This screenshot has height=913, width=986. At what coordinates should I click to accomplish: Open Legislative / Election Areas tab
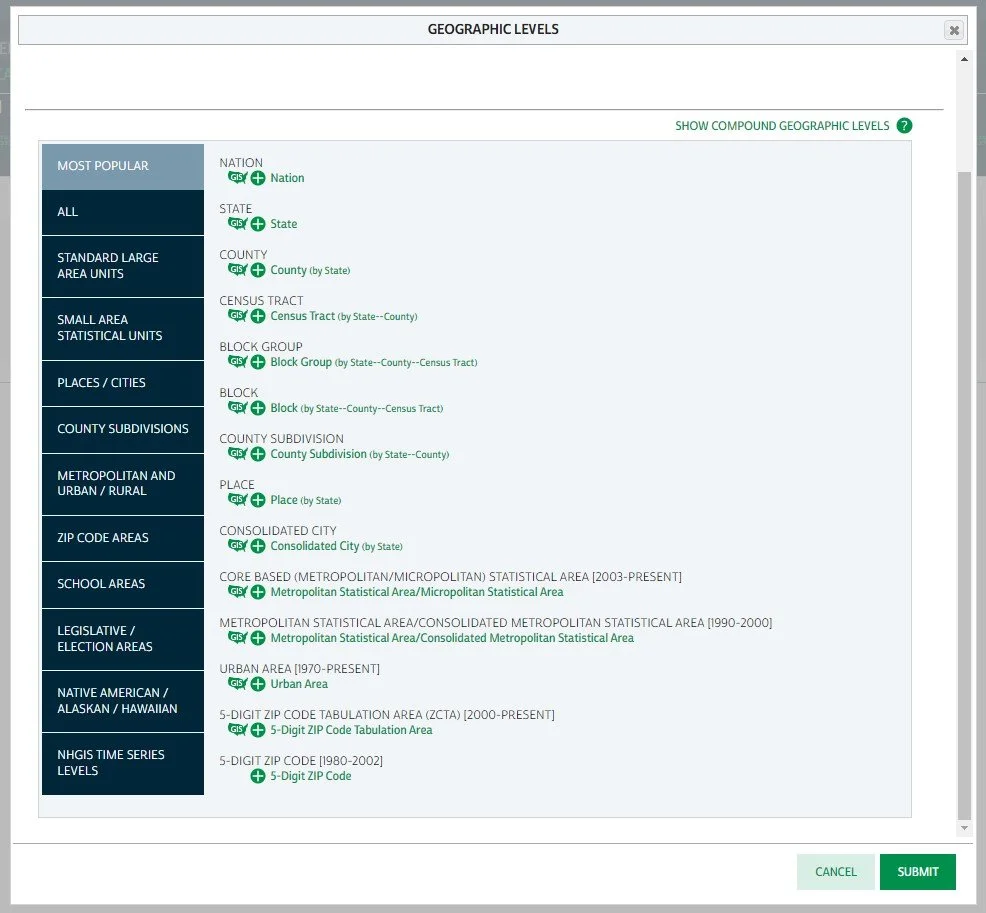[x=123, y=639]
